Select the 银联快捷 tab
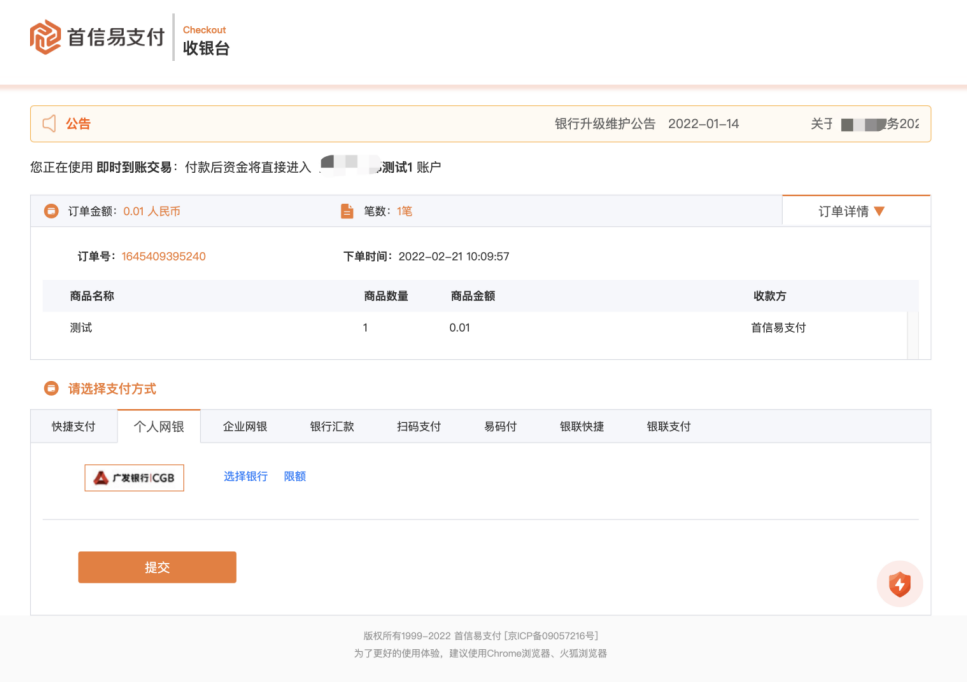The width and height of the screenshot is (967, 682). (x=582, y=426)
